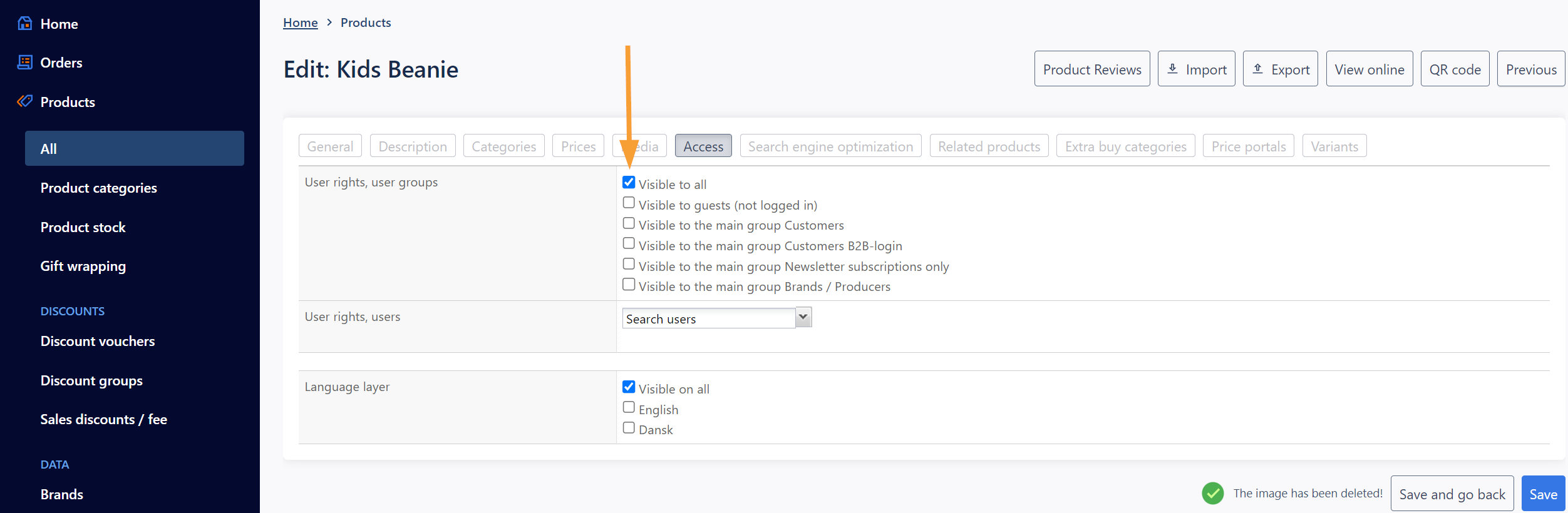Check the Dansk language layer box
The width and height of the screenshot is (1568, 513).
[629, 428]
